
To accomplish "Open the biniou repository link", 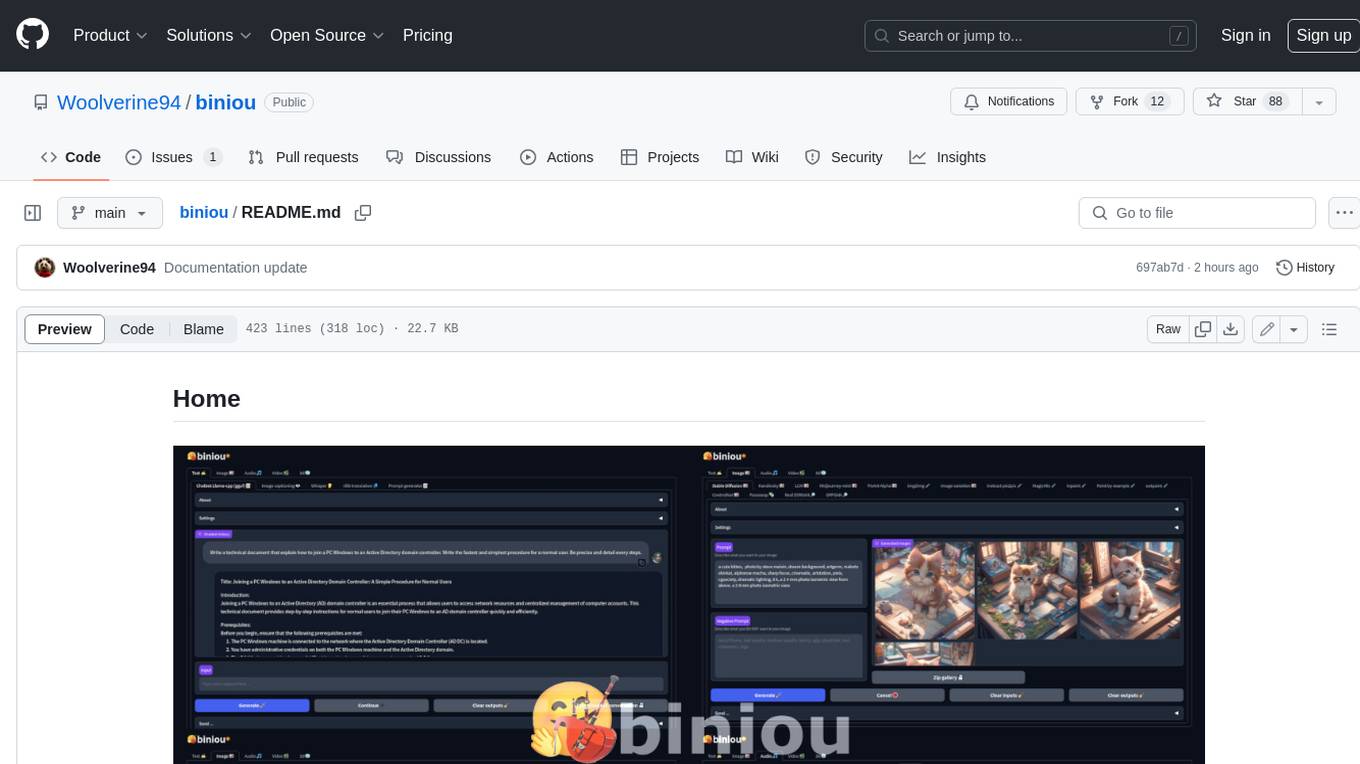I will (225, 102).
